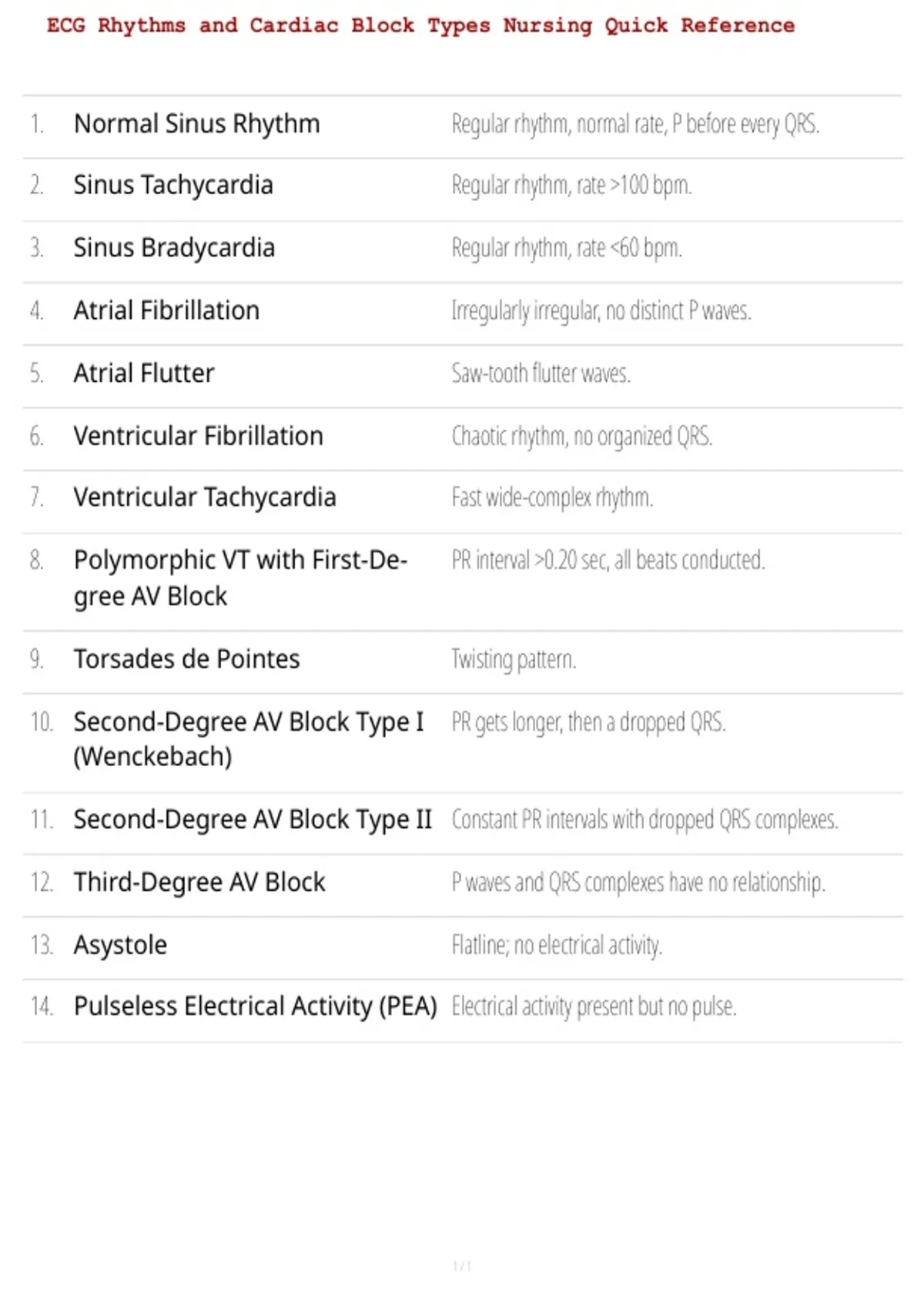Select 'Twisting pattern.' description text
Screen dimensions: 924x1309
click(x=514, y=660)
